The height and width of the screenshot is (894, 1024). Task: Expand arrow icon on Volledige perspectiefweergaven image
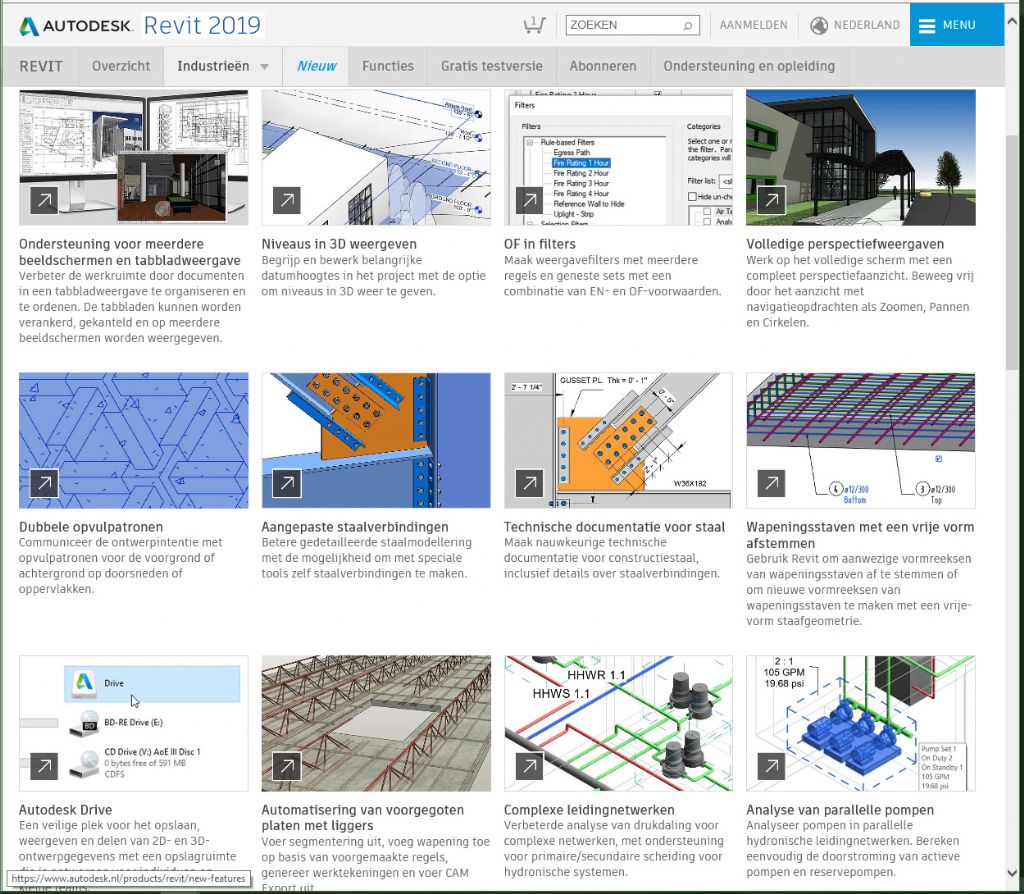tap(771, 200)
